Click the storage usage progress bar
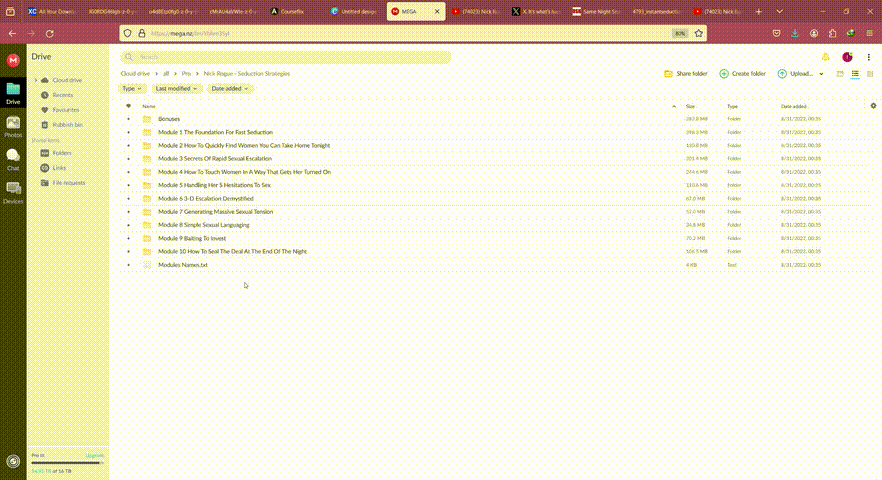The width and height of the screenshot is (882, 480). [68, 463]
